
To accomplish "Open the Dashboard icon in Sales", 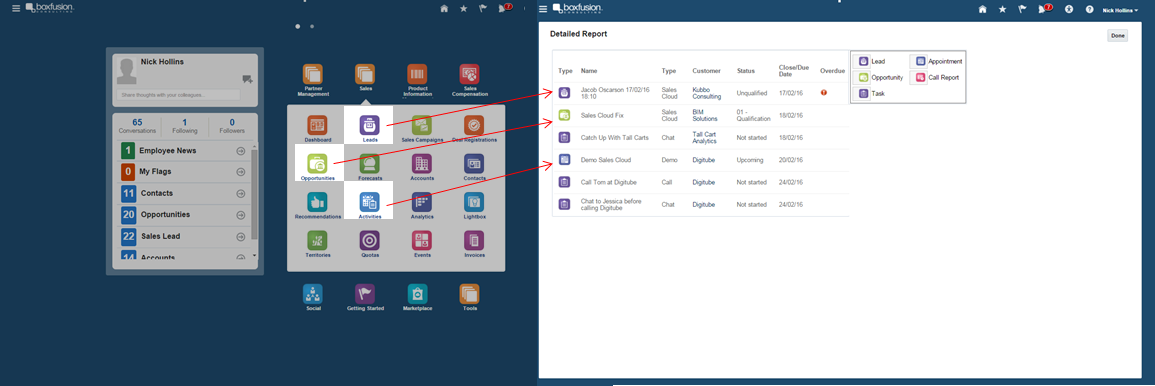I will (317, 125).
